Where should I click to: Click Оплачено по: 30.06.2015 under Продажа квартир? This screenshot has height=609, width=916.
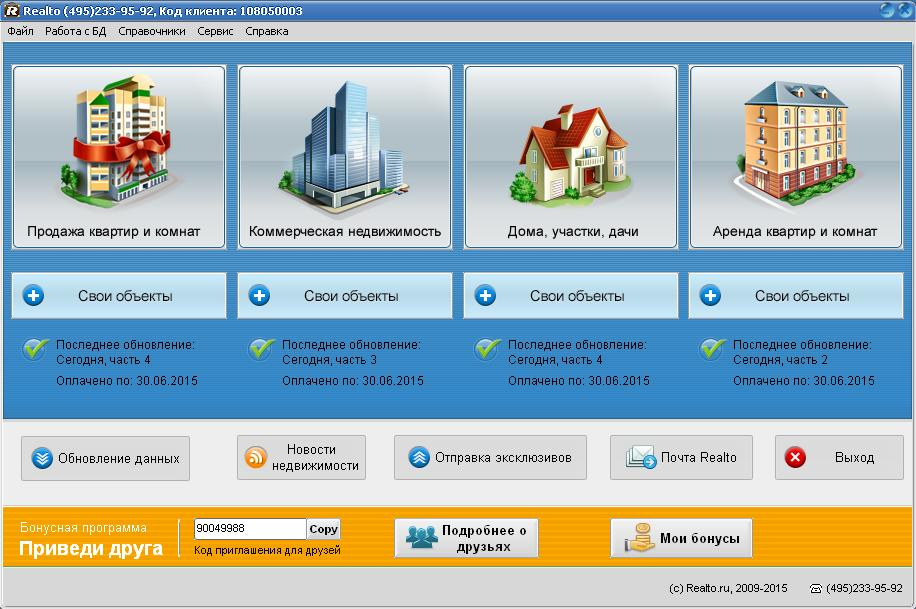click(x=127, y=381)
